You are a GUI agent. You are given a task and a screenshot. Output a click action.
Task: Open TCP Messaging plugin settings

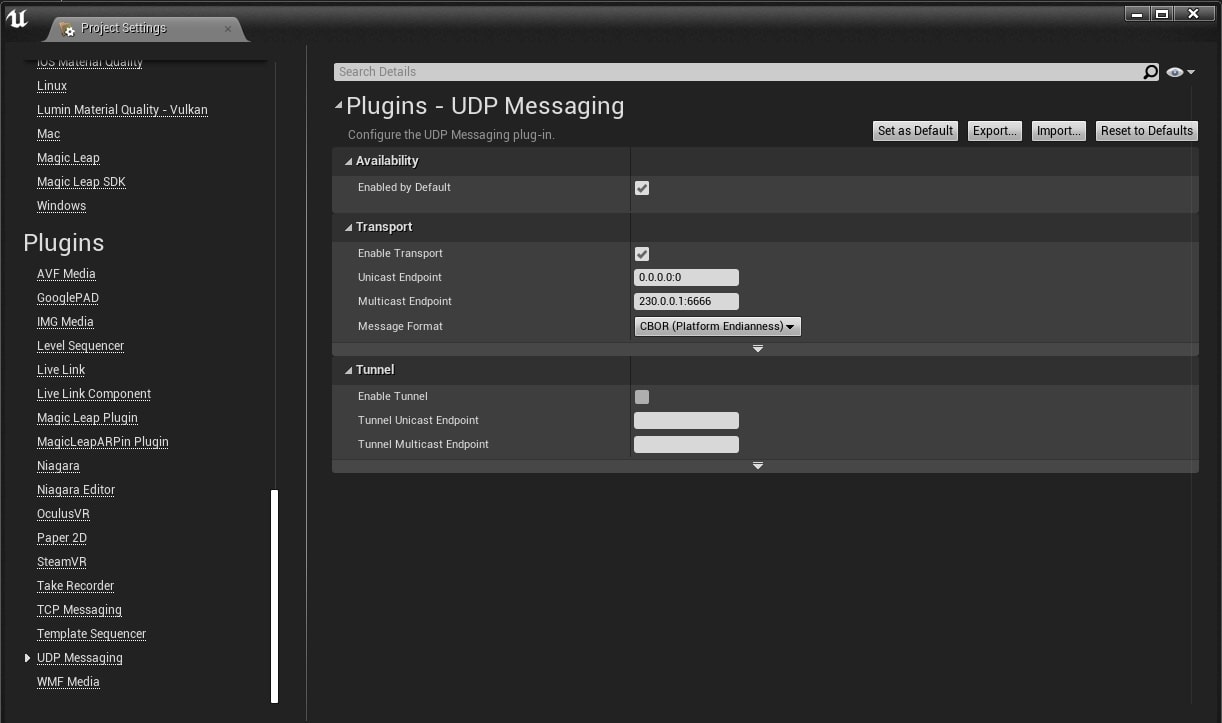[x=79, y=610]
